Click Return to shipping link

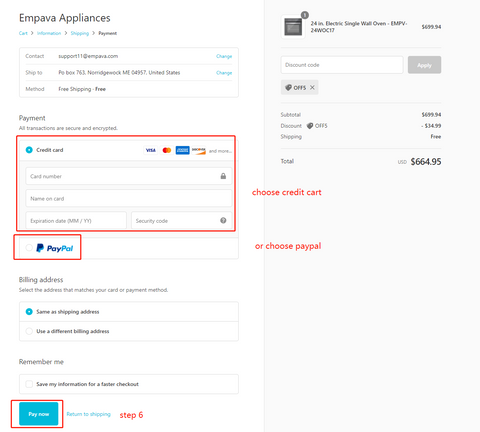click(88, 414)
